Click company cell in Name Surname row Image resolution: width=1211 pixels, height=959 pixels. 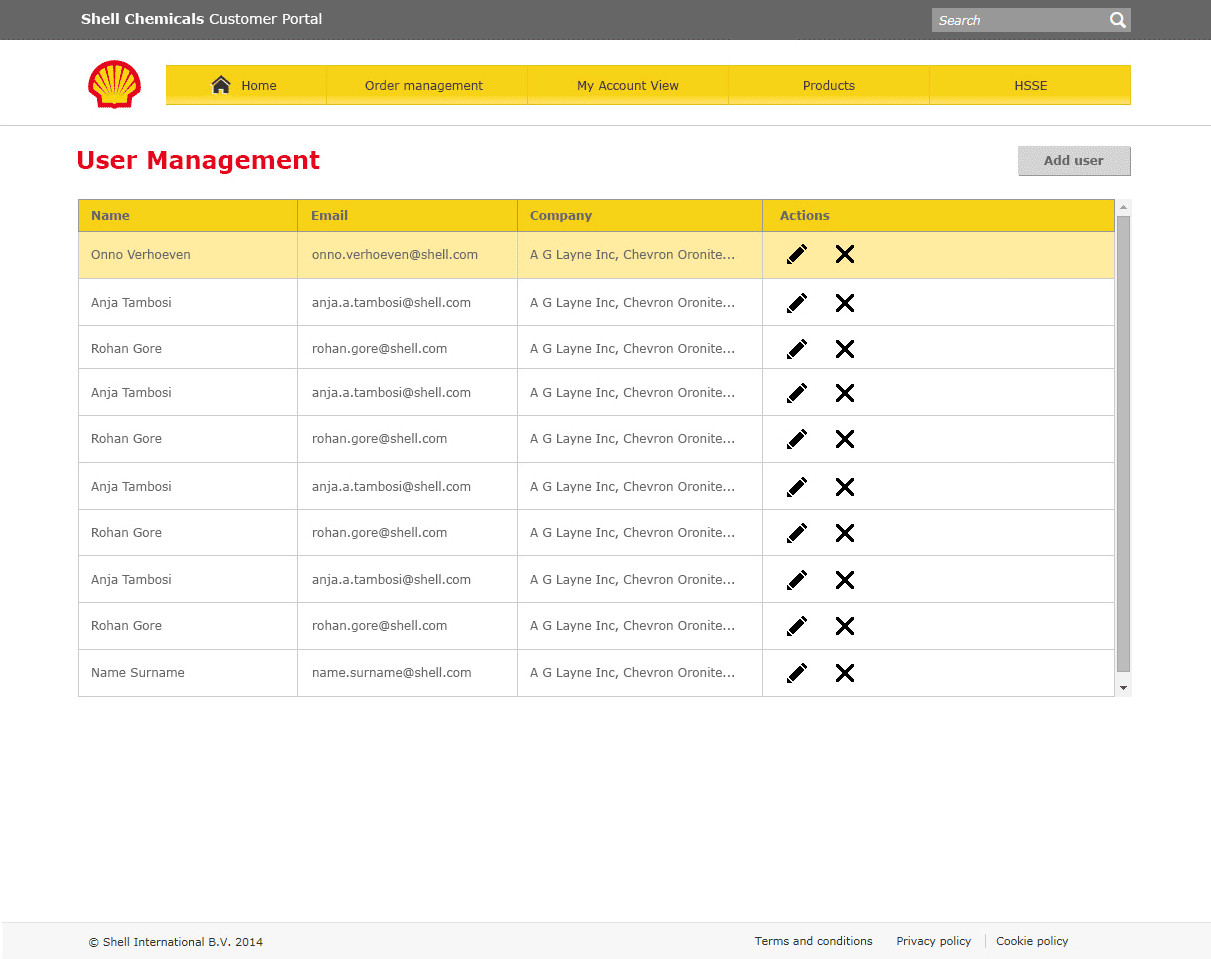pyautogui.click(x=640, y=673)
